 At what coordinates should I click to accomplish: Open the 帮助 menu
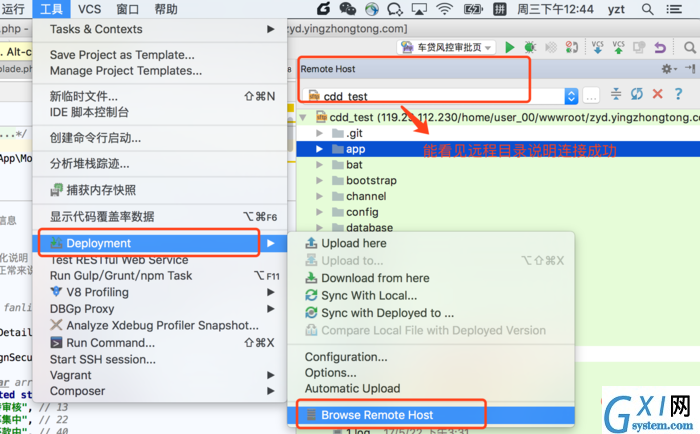(x=166, y=9)
